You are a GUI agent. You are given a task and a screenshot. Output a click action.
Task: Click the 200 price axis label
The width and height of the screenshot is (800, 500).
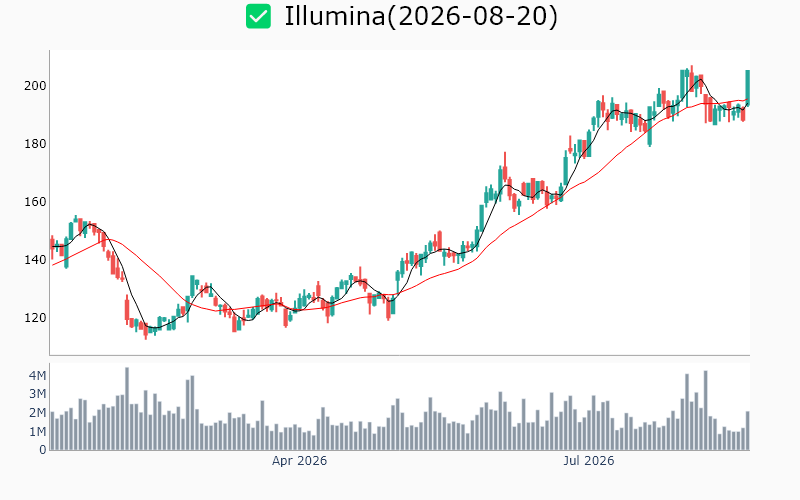(x=35, y=86)
